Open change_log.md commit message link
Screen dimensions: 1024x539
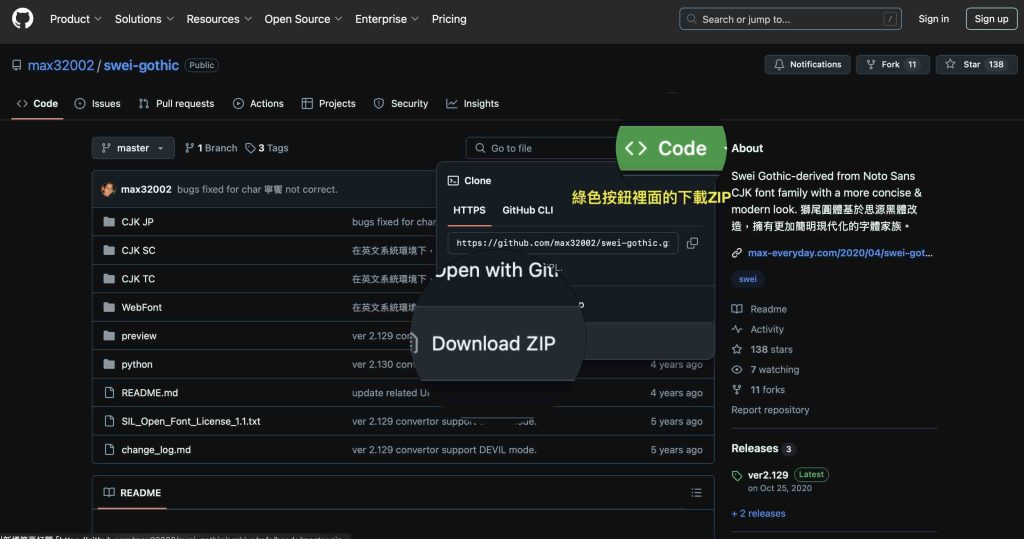point(444,449)
